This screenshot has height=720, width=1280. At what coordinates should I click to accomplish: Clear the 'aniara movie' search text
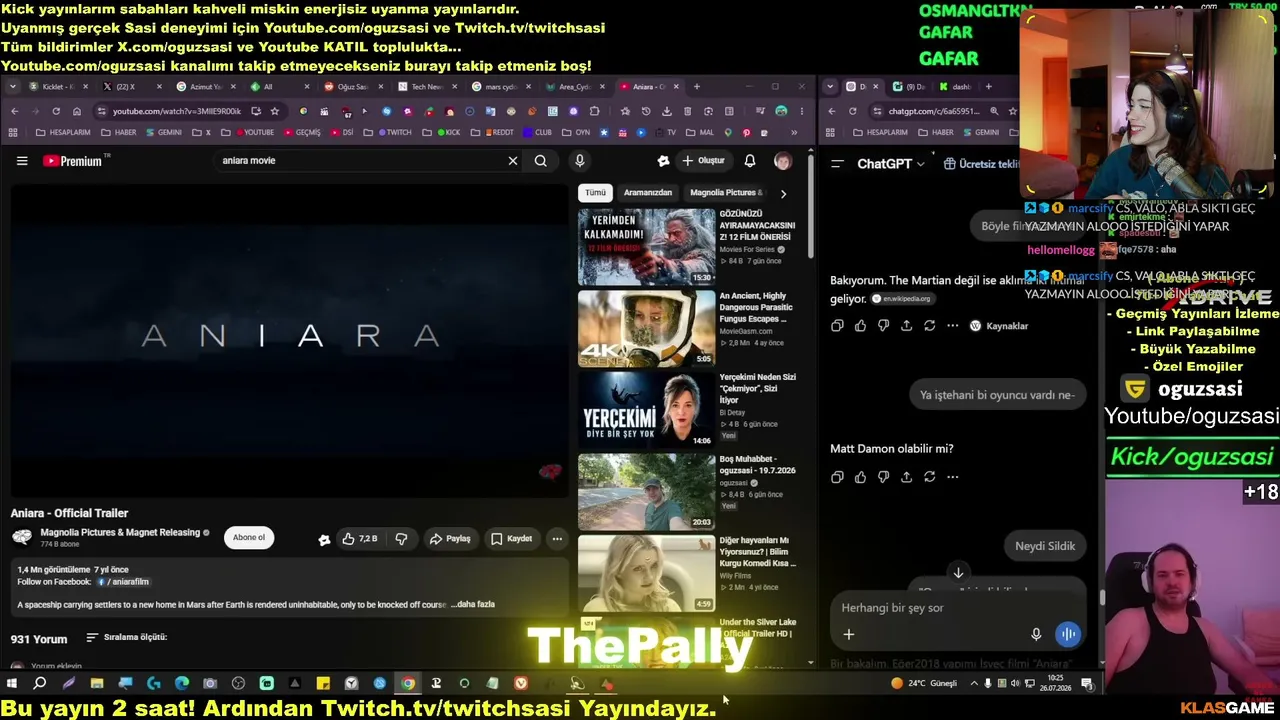(513, 161)
